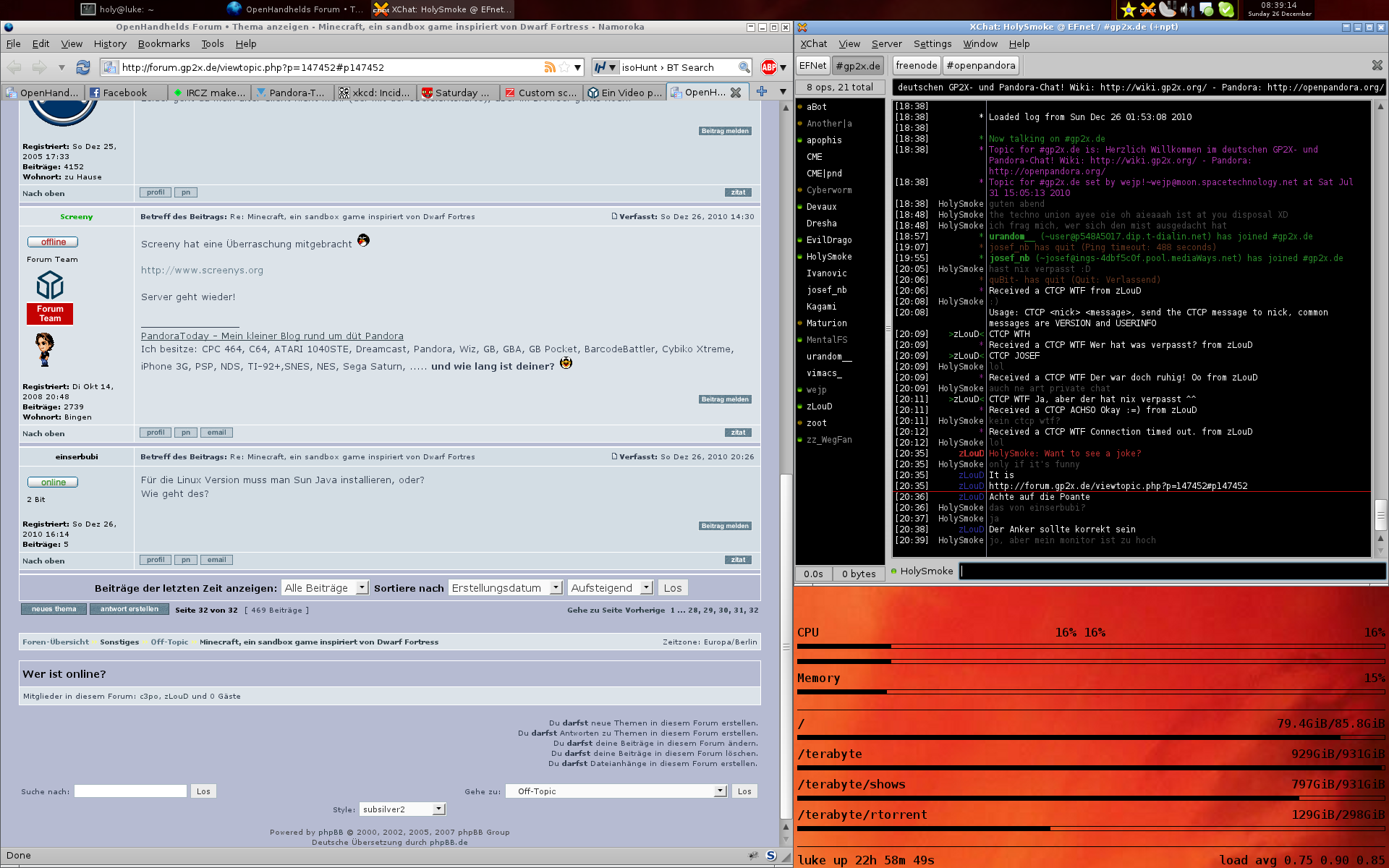The width and height of the screenshot is (1389, 868).
Task: Switch to the #openpandora channel tab
Action: [980, 65]
